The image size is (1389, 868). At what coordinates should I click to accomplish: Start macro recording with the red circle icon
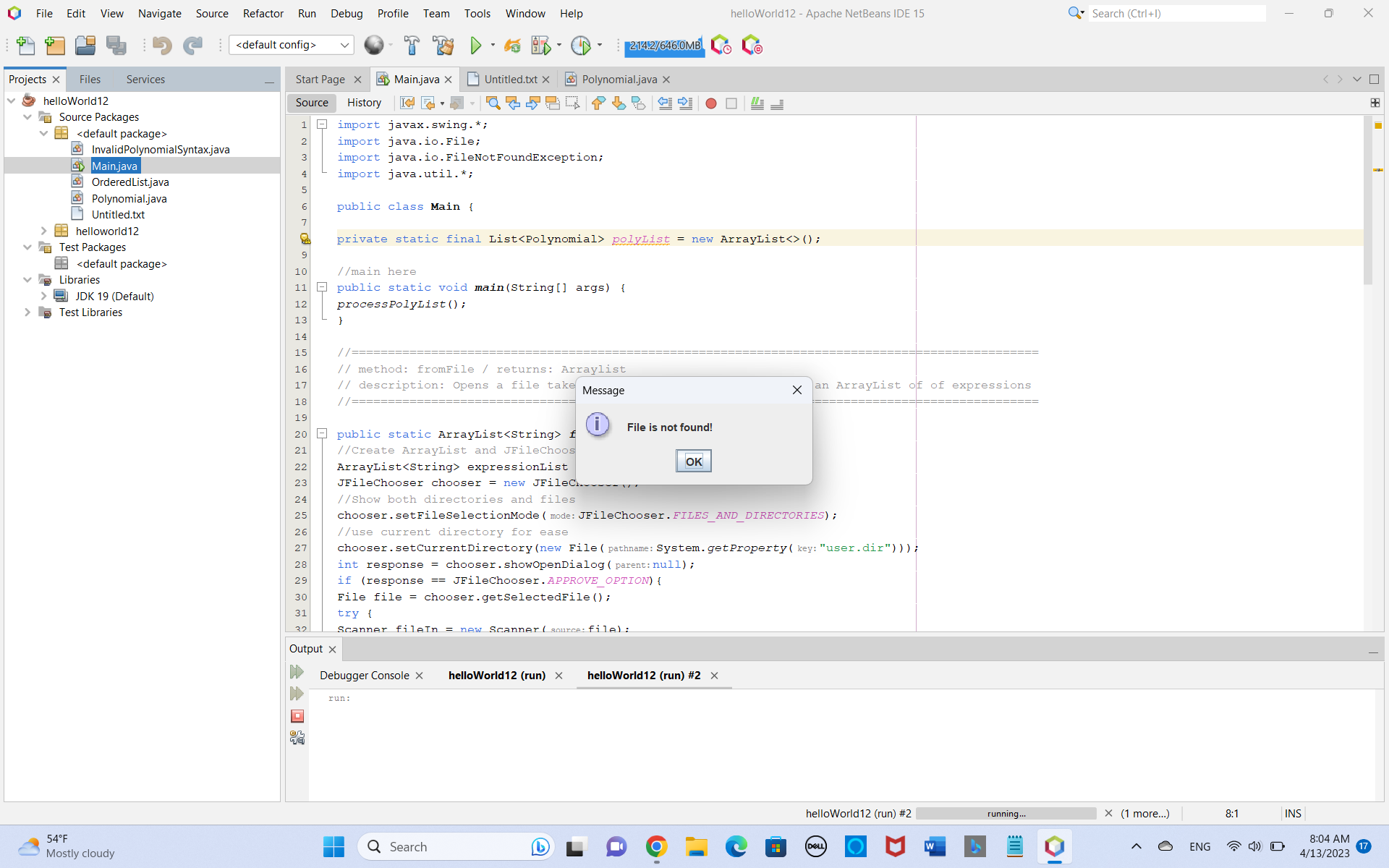click(x=711, y=103)
